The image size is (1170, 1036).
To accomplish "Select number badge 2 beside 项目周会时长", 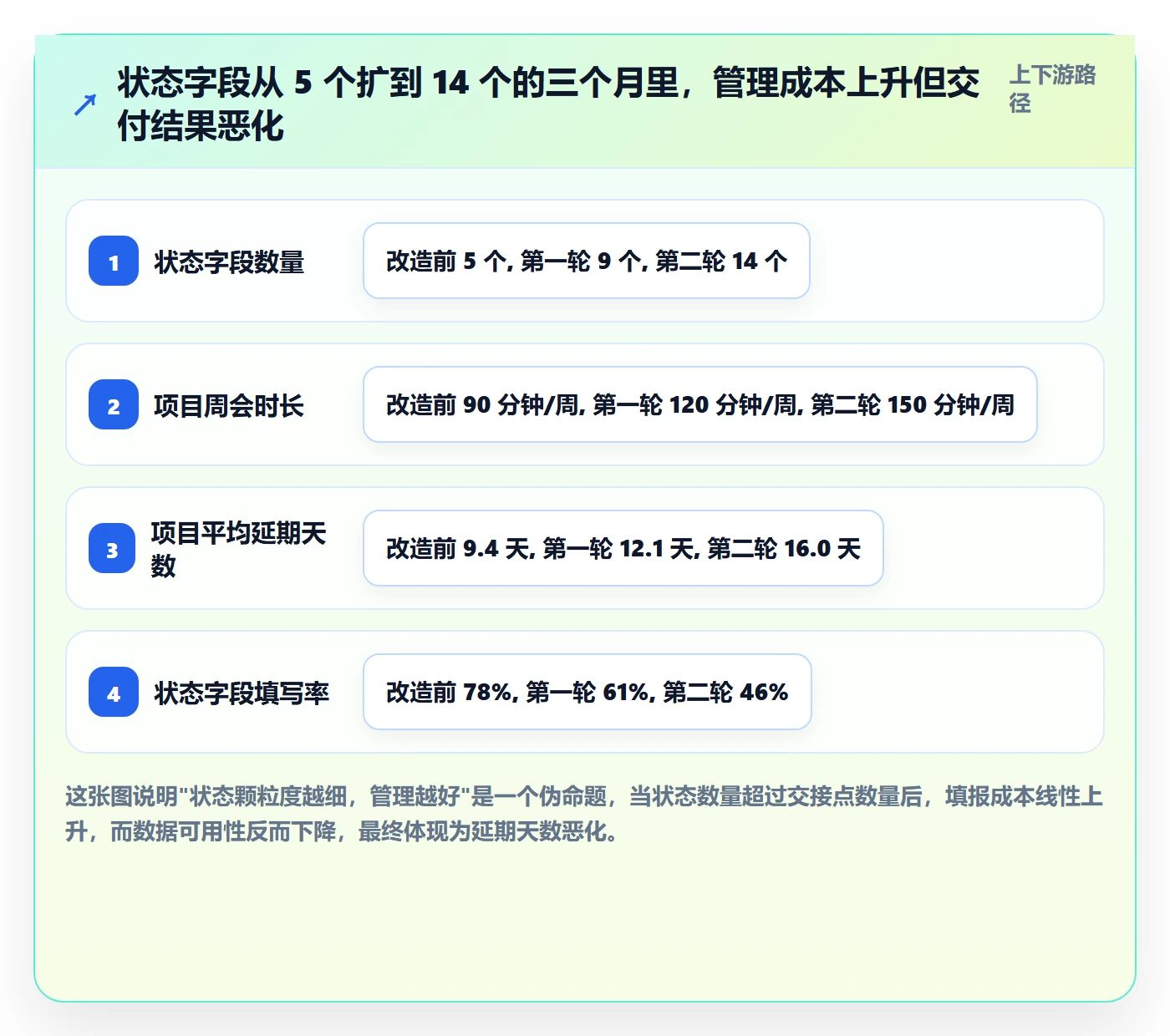I will pos(114,404).
